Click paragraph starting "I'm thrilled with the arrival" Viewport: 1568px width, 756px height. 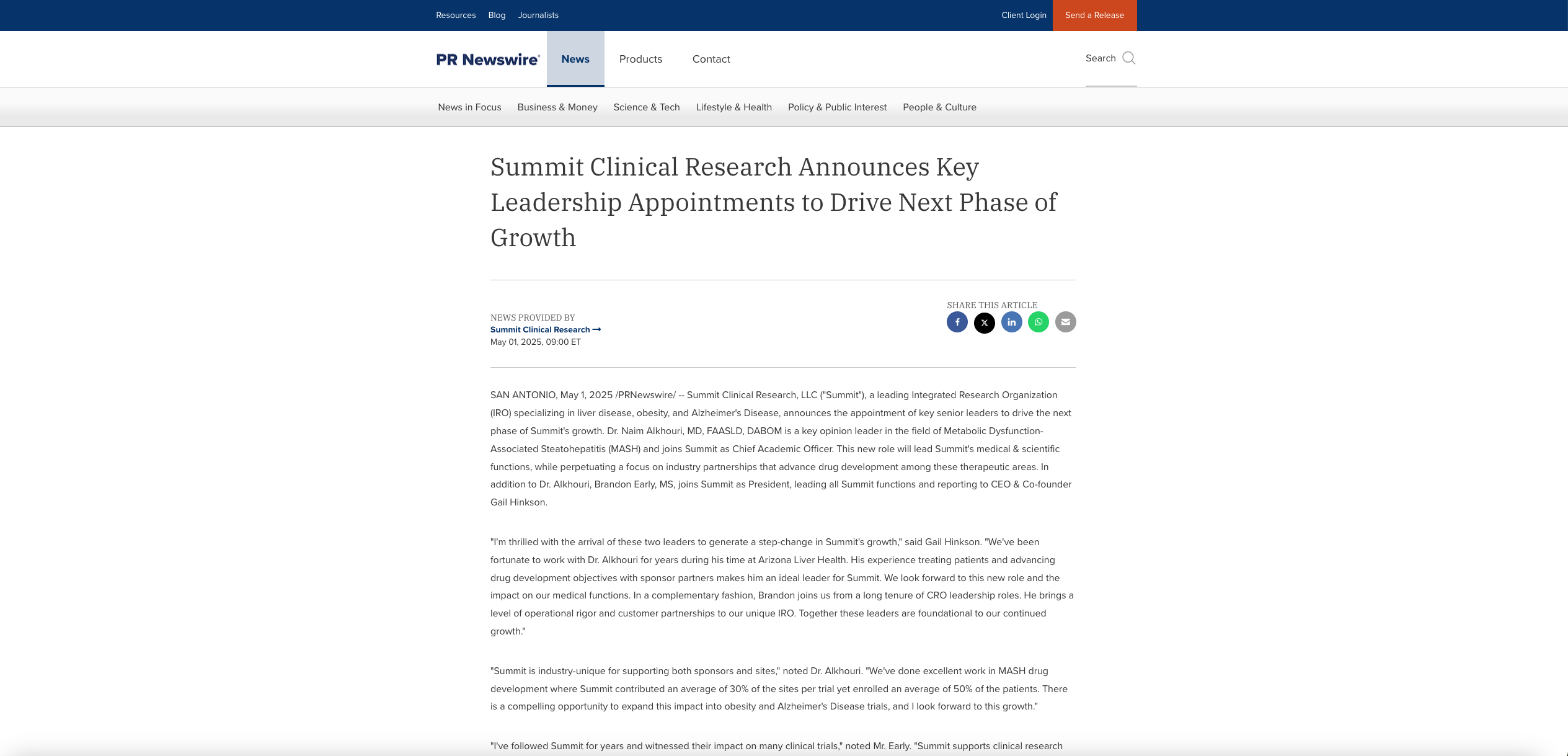tap(781, 587)
